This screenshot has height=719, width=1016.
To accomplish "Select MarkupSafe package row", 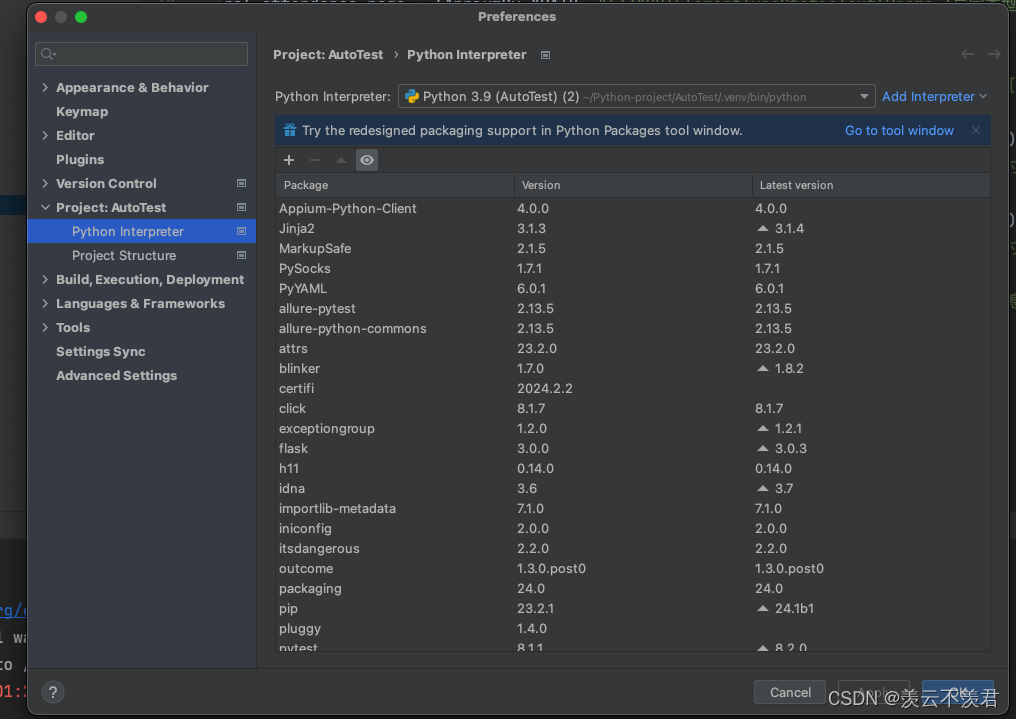I will [633, 249].
